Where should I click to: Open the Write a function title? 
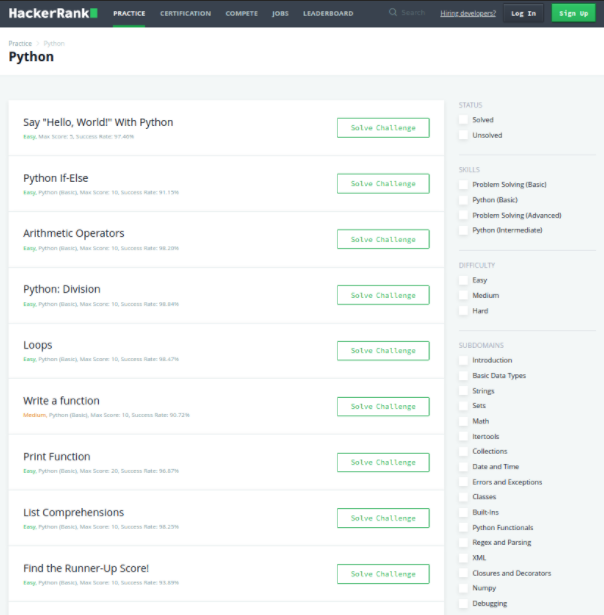point(61,401)
